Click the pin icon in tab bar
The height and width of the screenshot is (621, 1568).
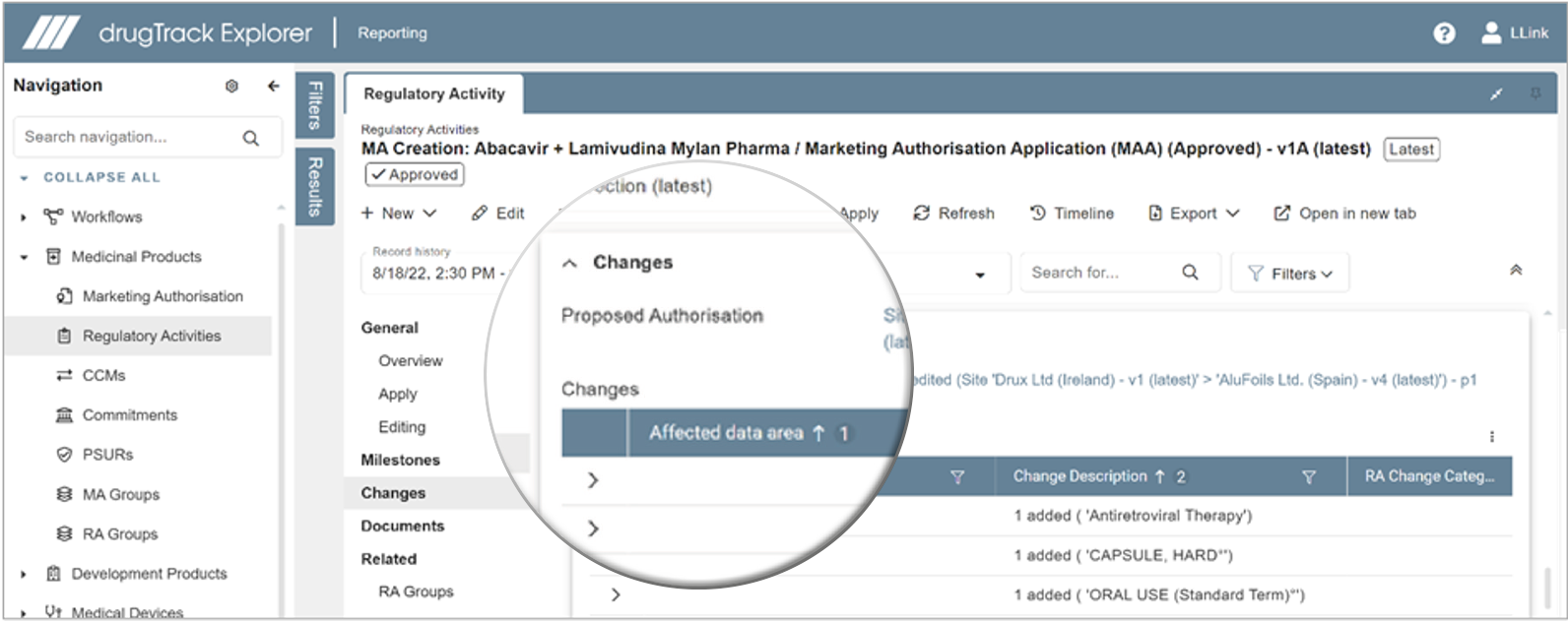1535,93
